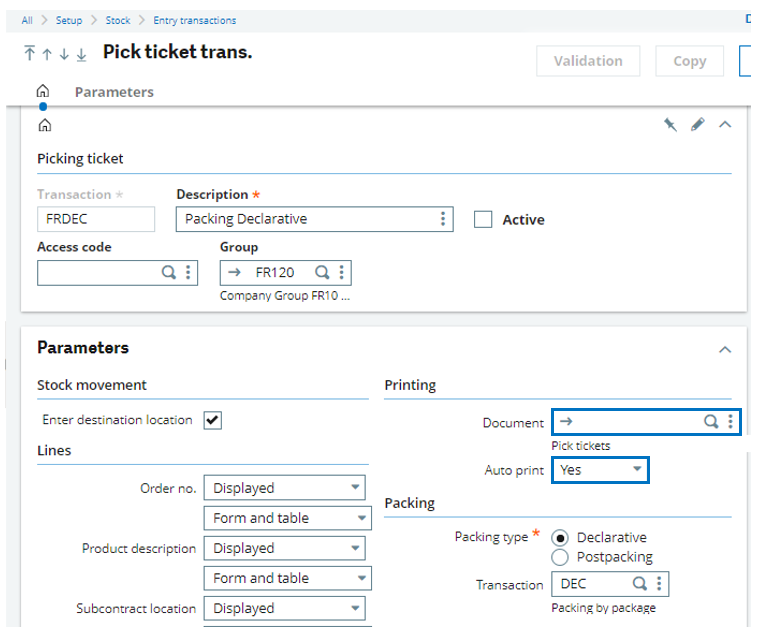Image resolution: width=759 pixels, height=640 pixels.
Task: Open Order no. Displayed dropdown
Action: click(285, 488)
